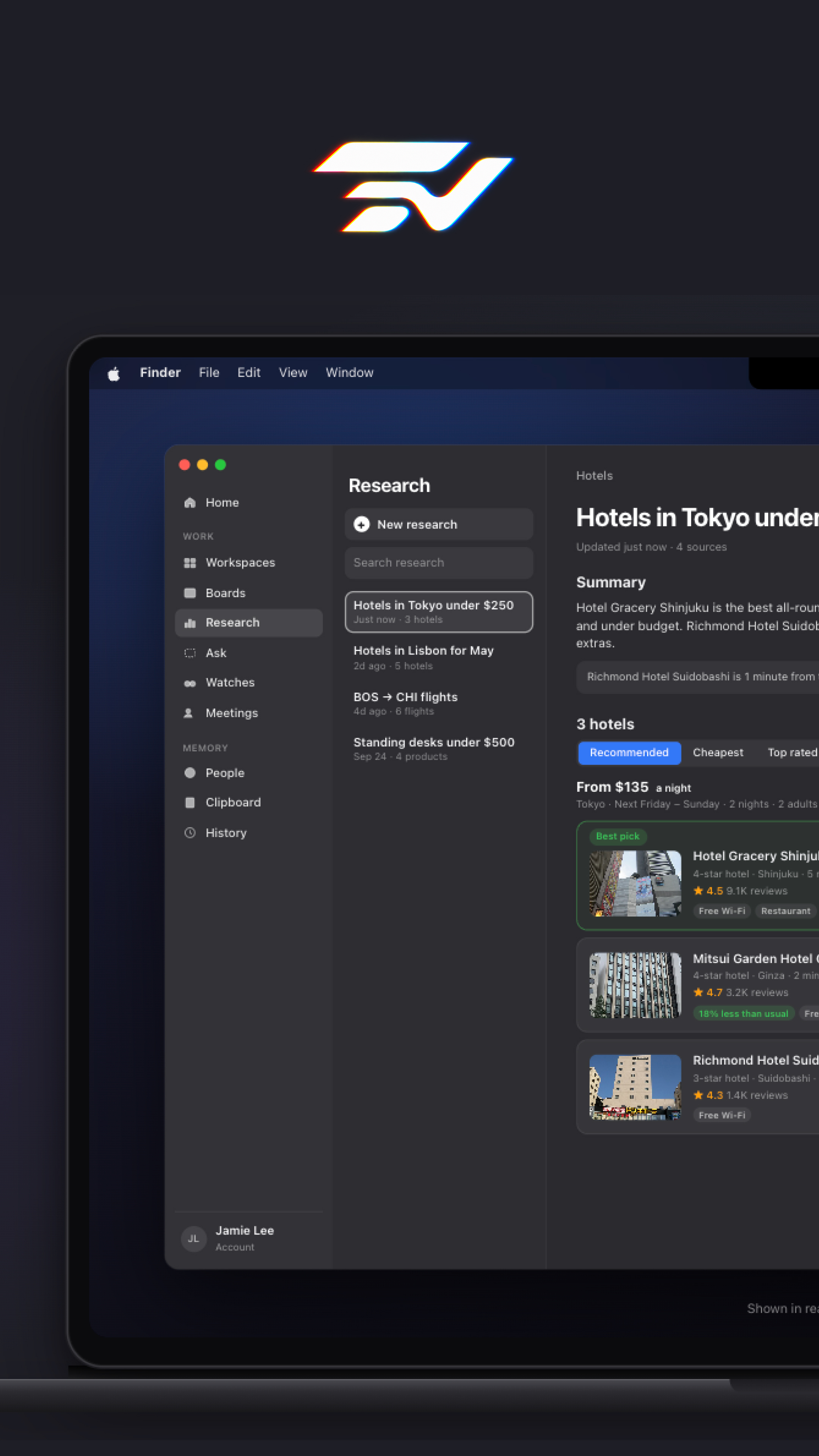Click the JL account avatar
This screenshot has width=819, height=1456.
click(x=193, y=1238)
